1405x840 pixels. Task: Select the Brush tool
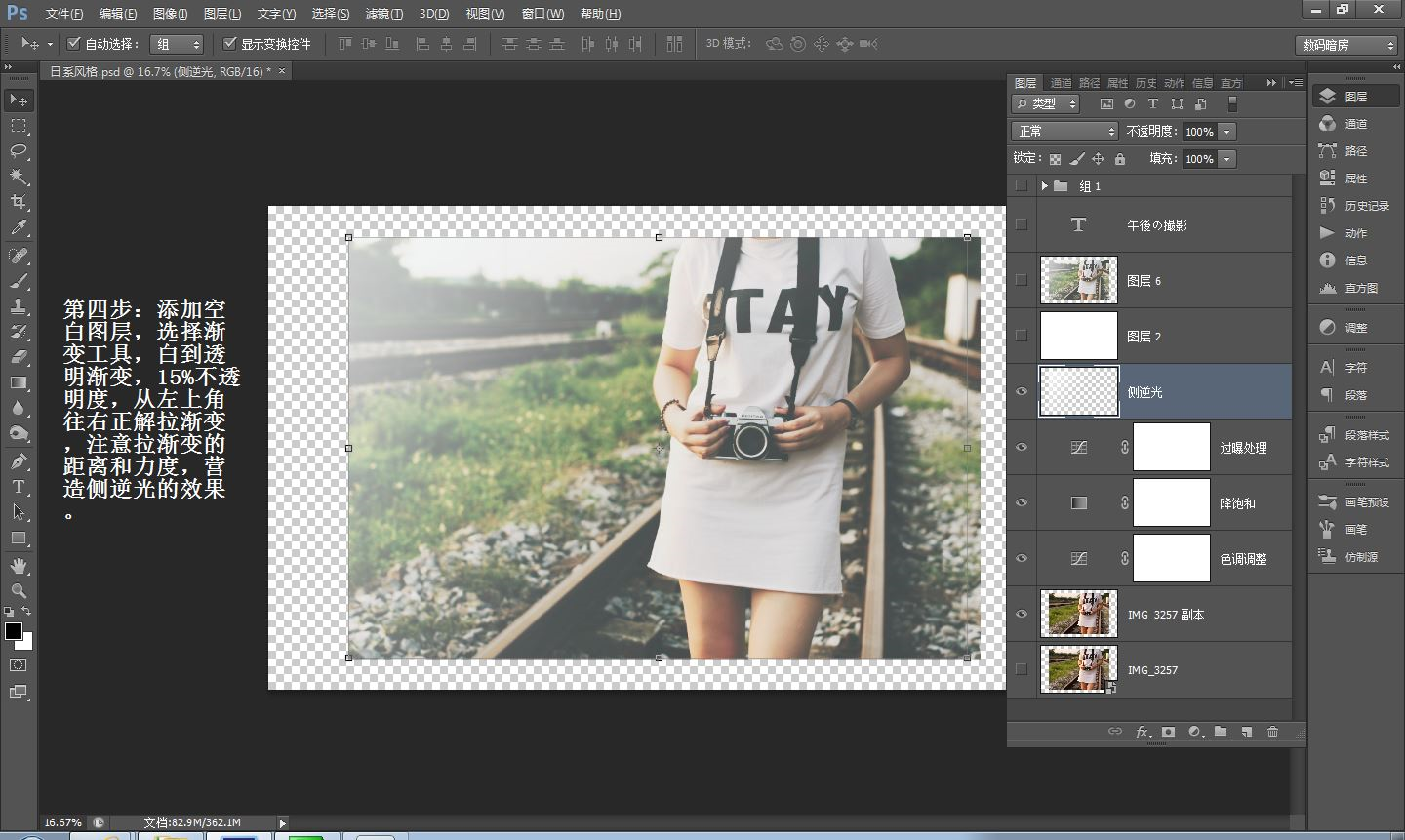click(19, 281)
